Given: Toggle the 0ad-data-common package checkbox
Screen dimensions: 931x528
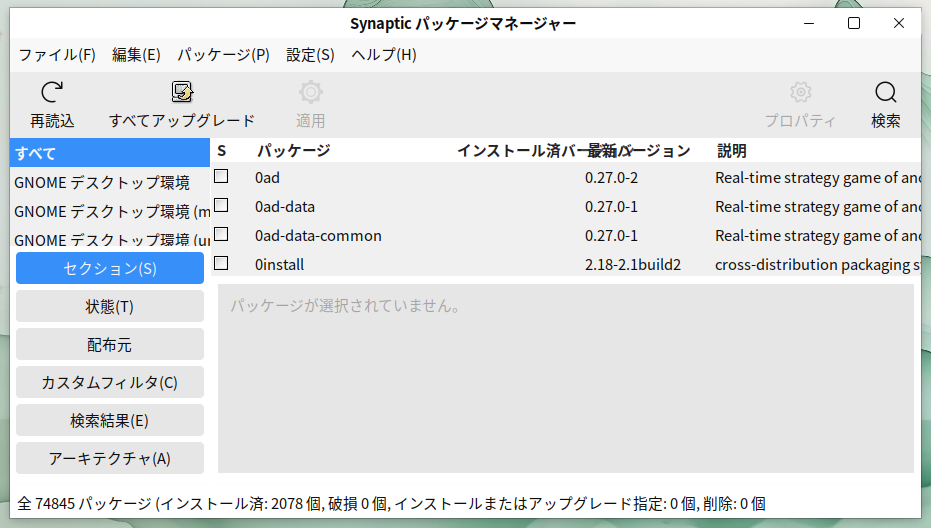Looking at the screenshot, I should pyautogui.click(x=221, y=235).
